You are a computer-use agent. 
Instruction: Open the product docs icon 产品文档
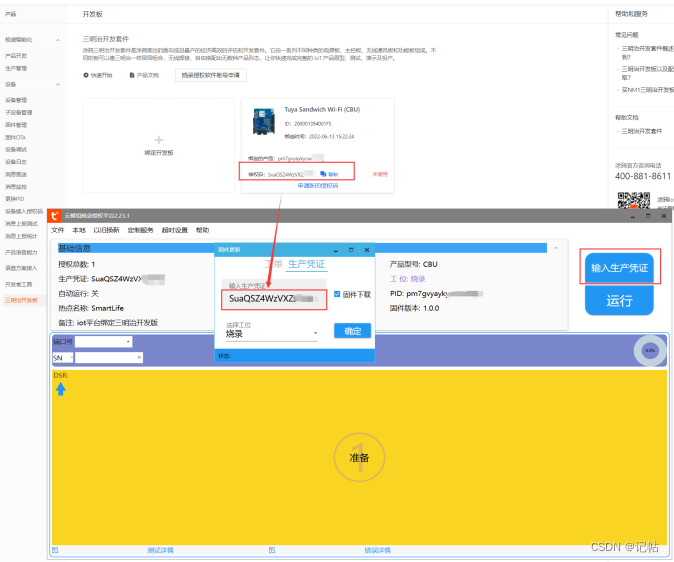(132, 75)
